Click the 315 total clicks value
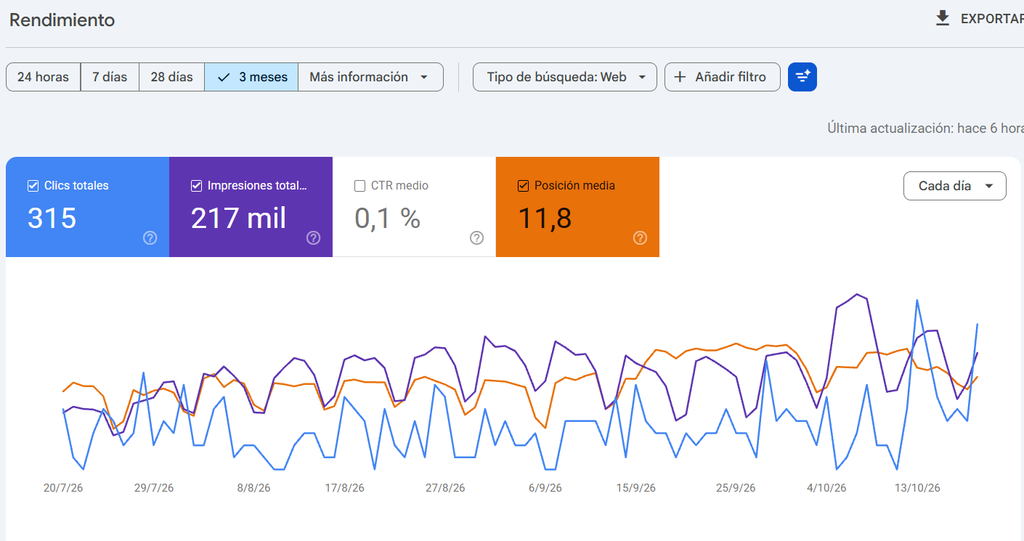Viewport: 1024px width, 541px height. click(52, 218)
